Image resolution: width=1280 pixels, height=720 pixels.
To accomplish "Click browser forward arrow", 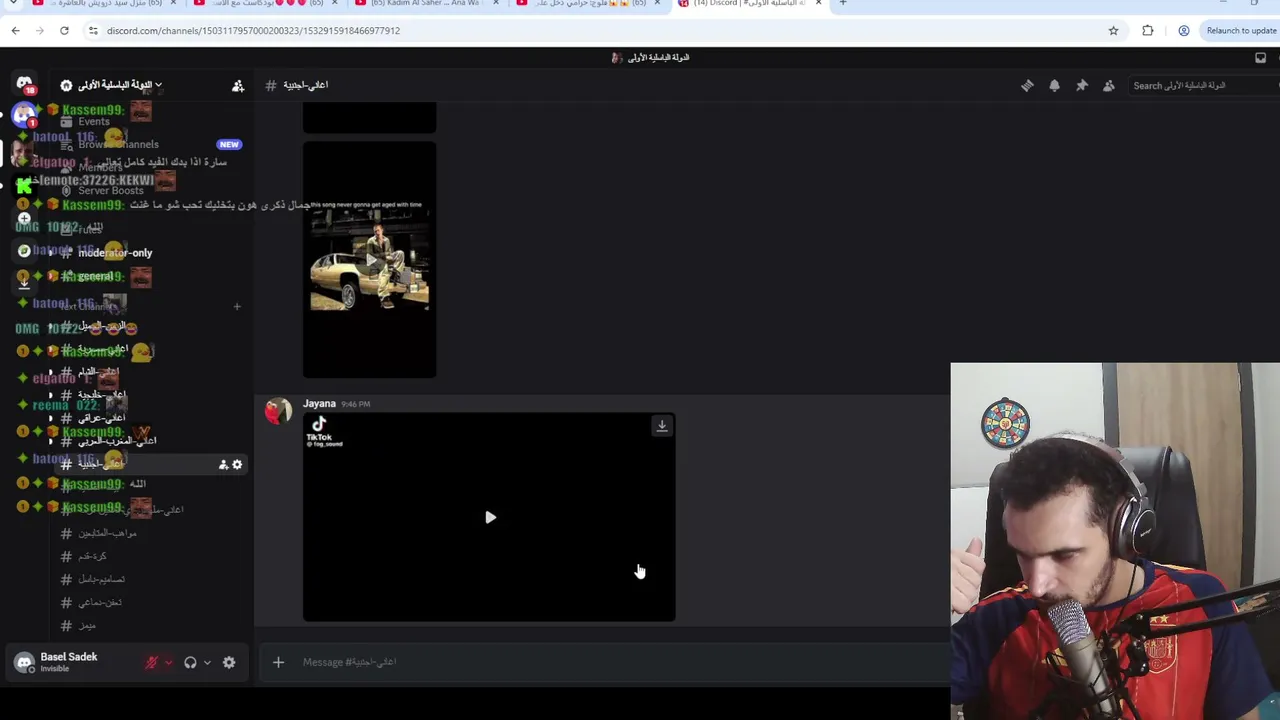I will point(40,31).
